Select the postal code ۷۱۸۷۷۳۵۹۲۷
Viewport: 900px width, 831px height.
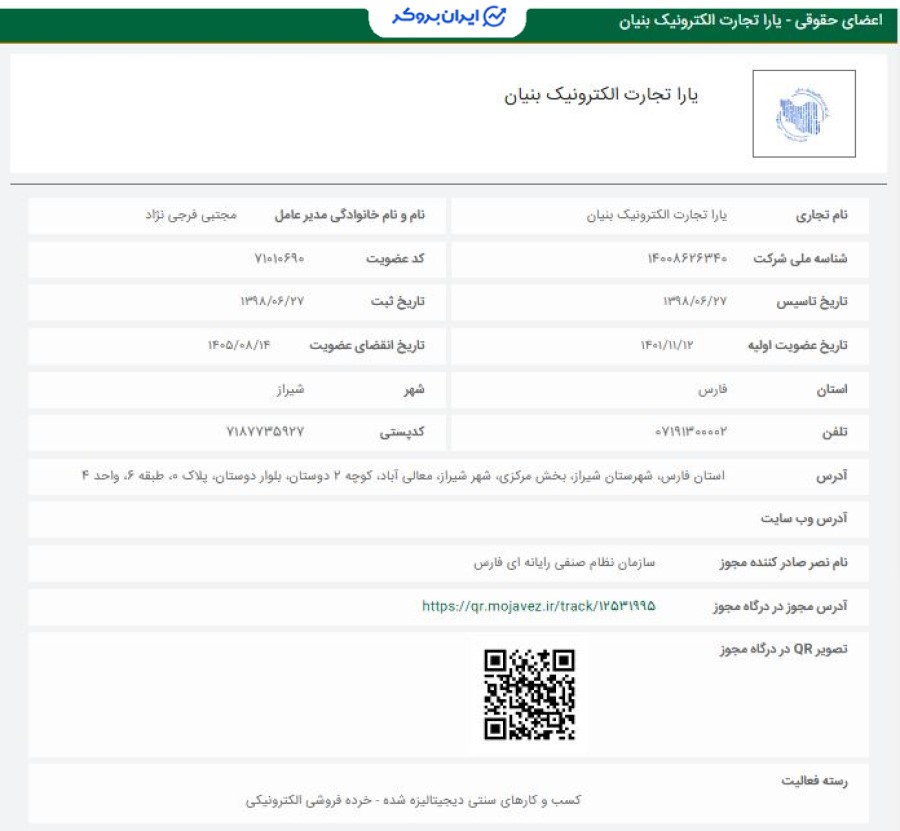tap(265, 431)
